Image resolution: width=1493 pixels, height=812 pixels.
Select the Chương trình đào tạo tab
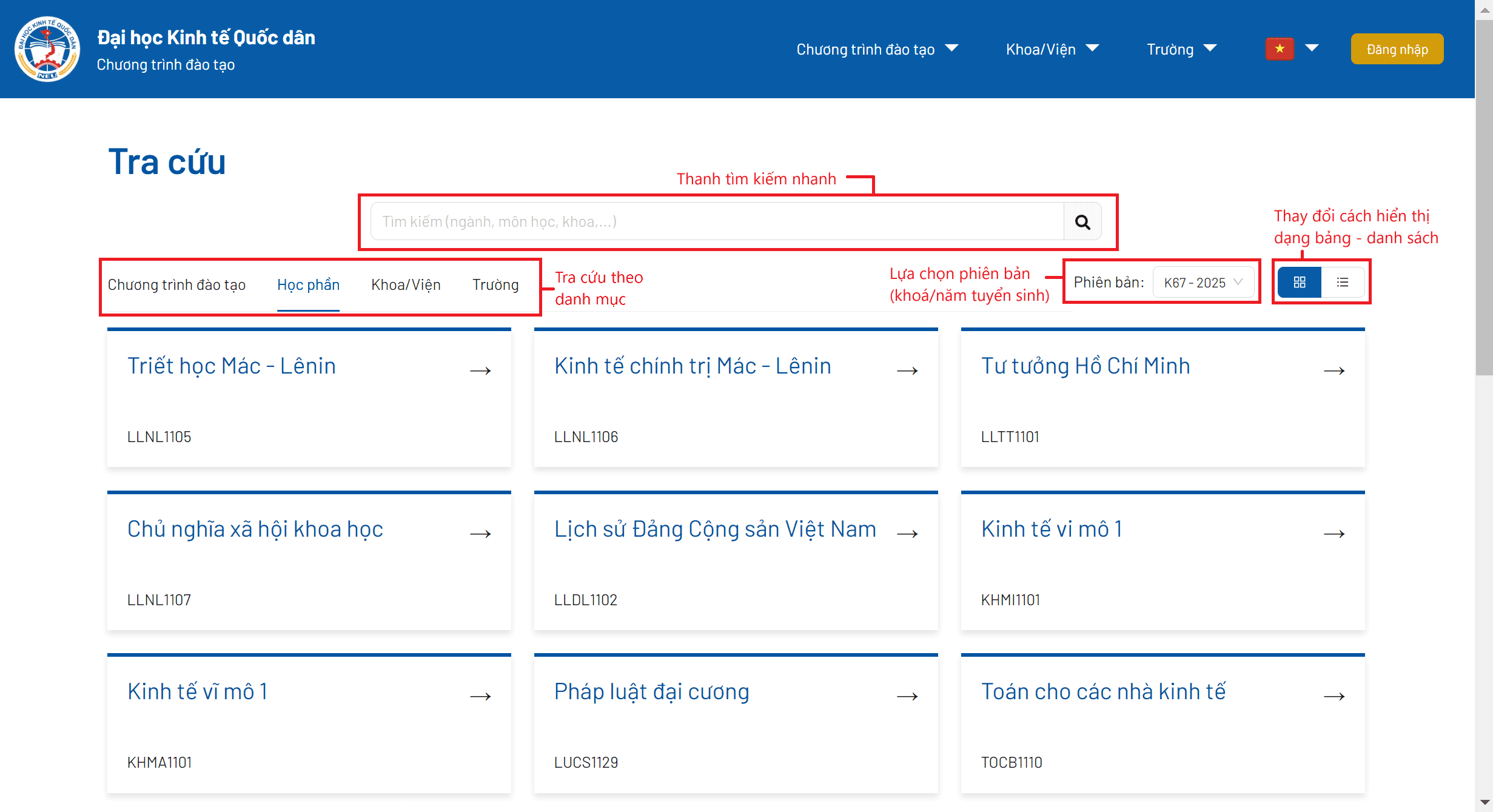point(176,285)
